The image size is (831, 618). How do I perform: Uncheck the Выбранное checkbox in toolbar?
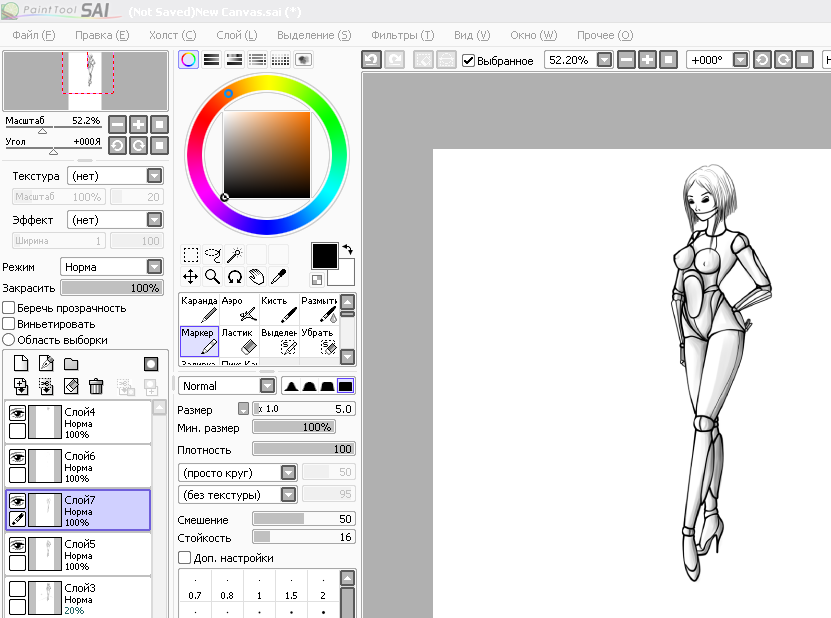point(469,61)
